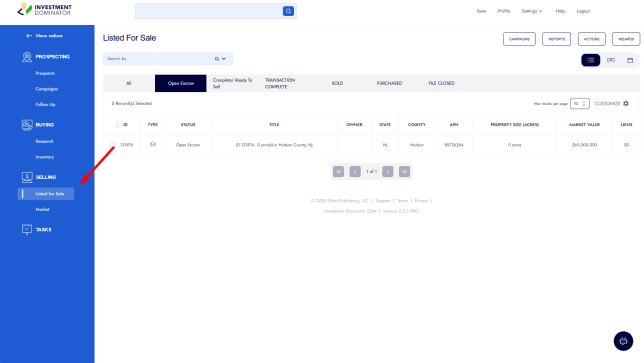
Task: Open the Support footer link
Action: tap(383, 201)
